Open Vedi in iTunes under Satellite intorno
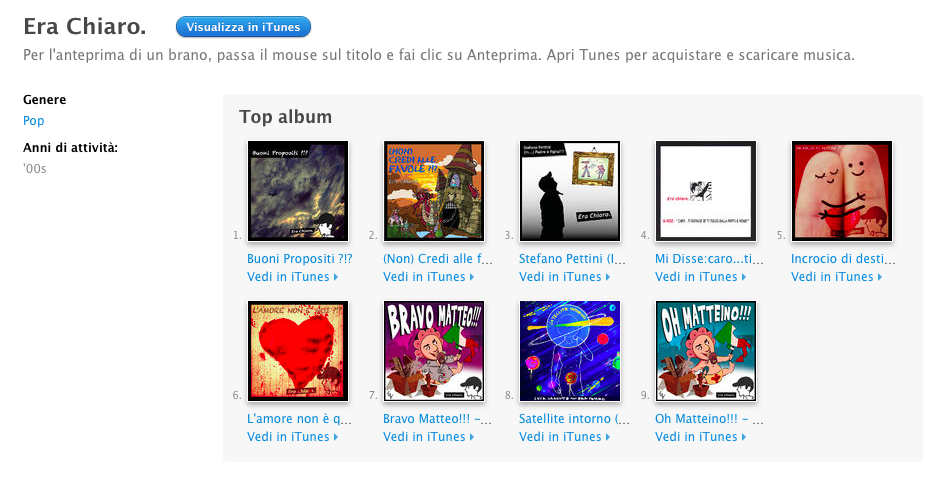 565,436
